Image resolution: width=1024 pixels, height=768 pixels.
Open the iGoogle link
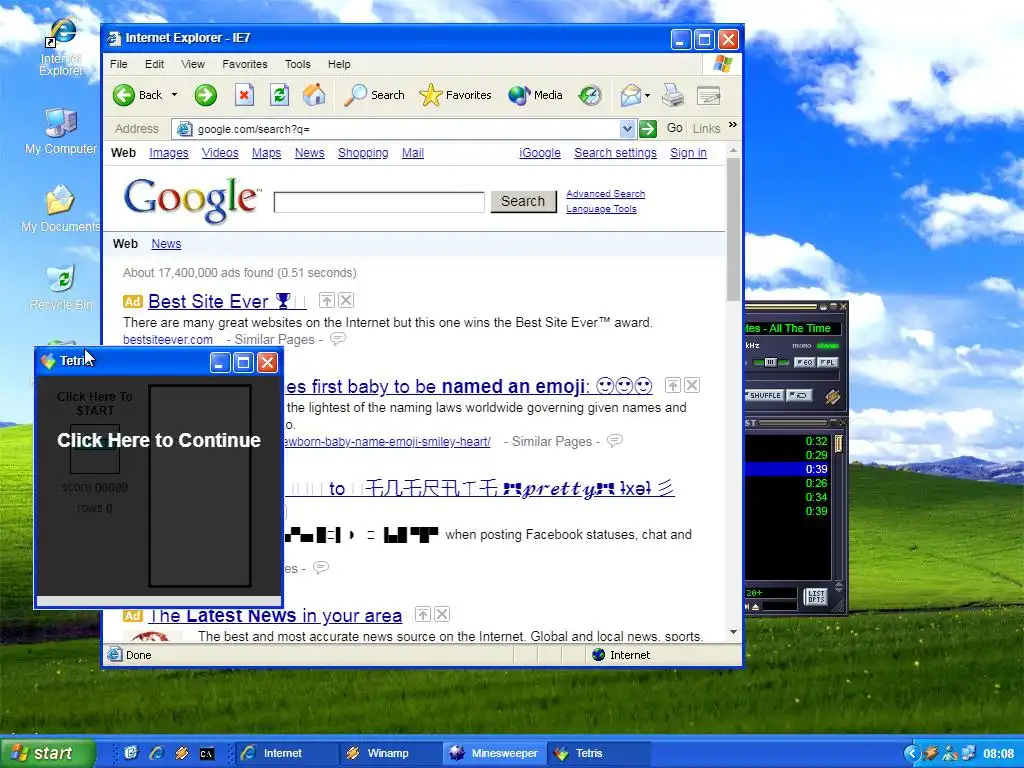click(540, 153)
